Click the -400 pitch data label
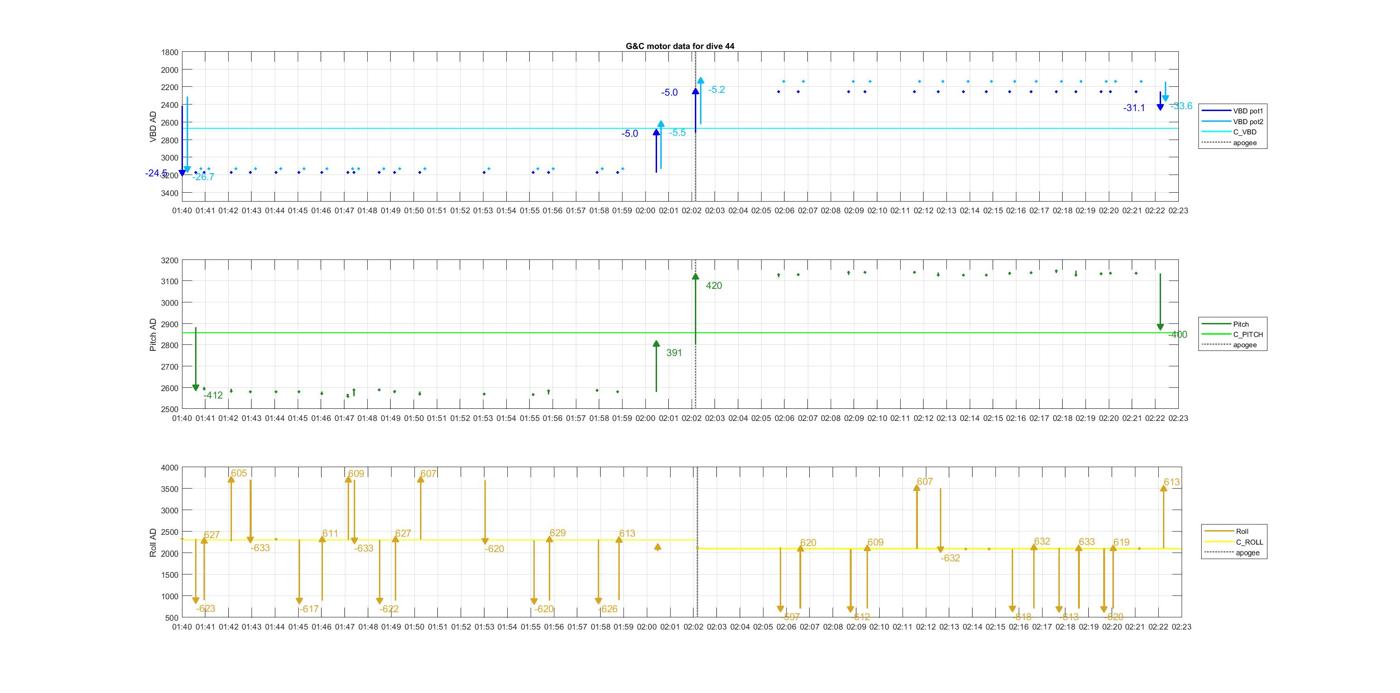Image resolution: width=1400 pixels, height=693 pixels. coord(1178,335)
